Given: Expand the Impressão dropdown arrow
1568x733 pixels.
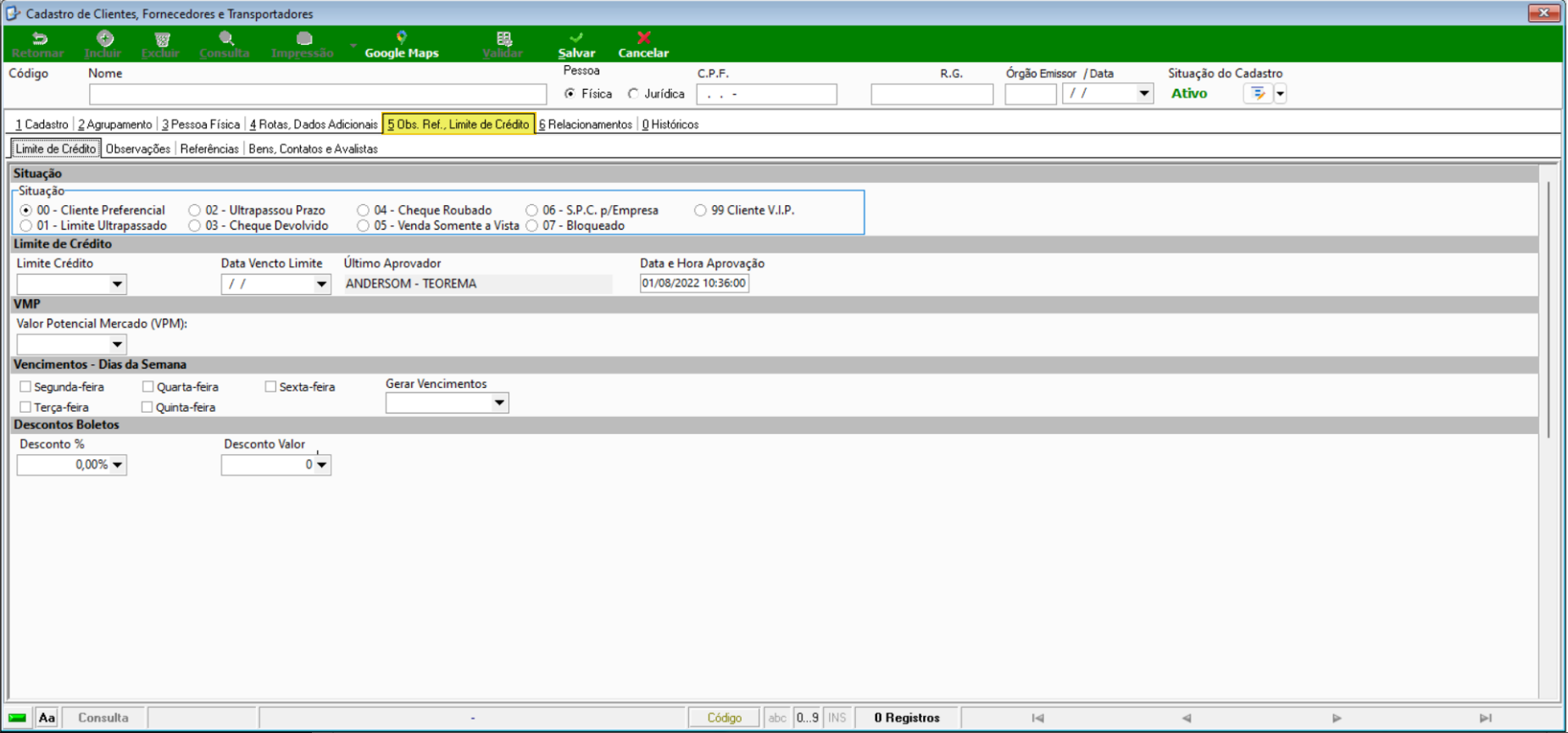Looking at the screenshot, I should pos(353,46).
